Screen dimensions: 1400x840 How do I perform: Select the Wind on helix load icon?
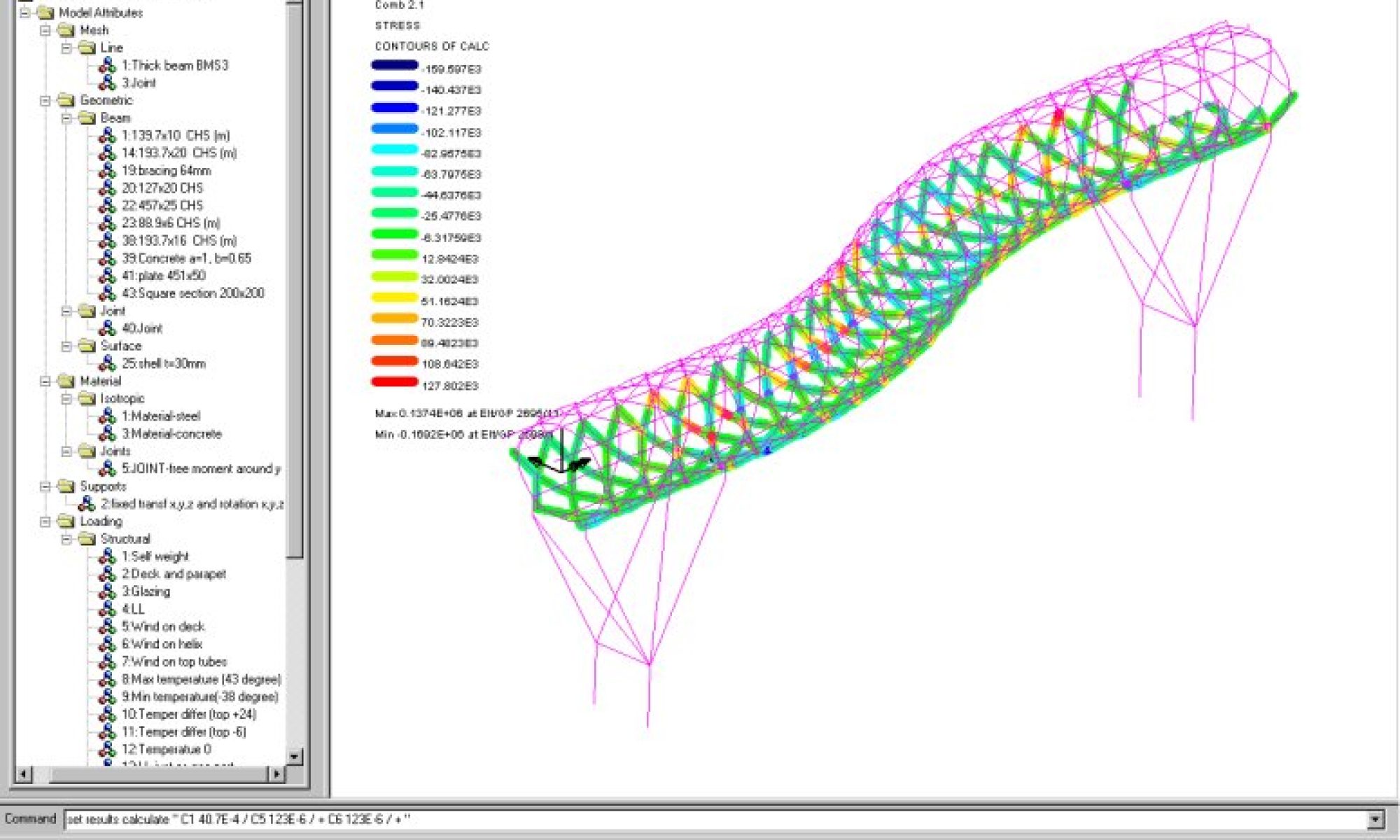pyautogui.click(x=107, y=644)
